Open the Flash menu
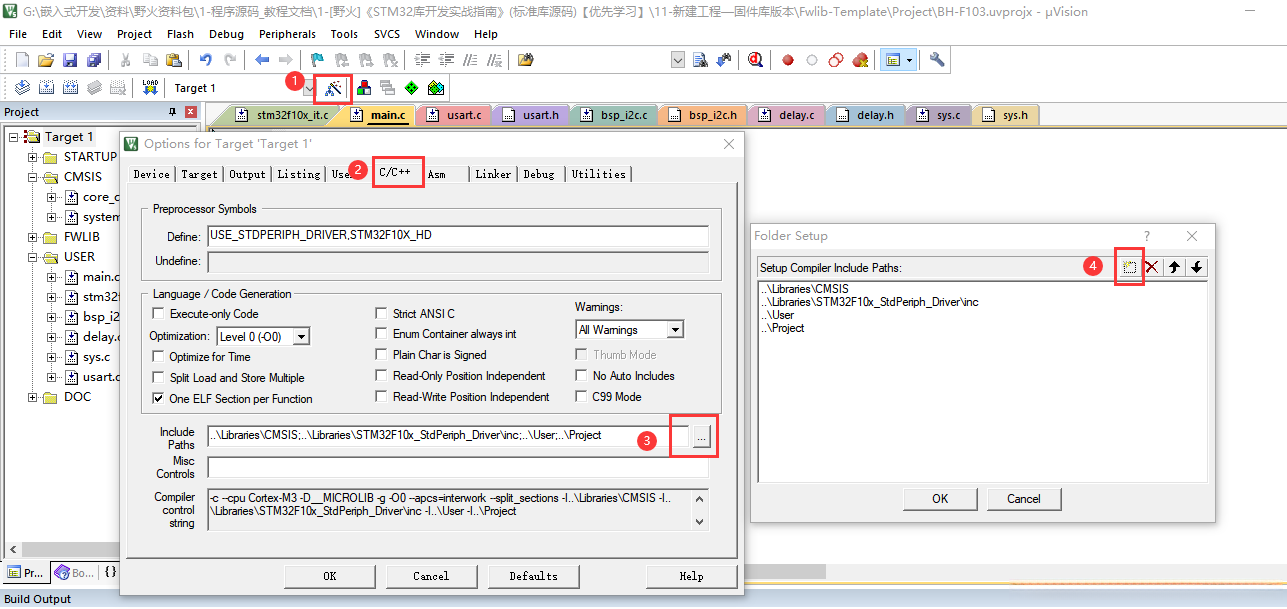The width and height of the screenshot is (1287, 609). 181,34
